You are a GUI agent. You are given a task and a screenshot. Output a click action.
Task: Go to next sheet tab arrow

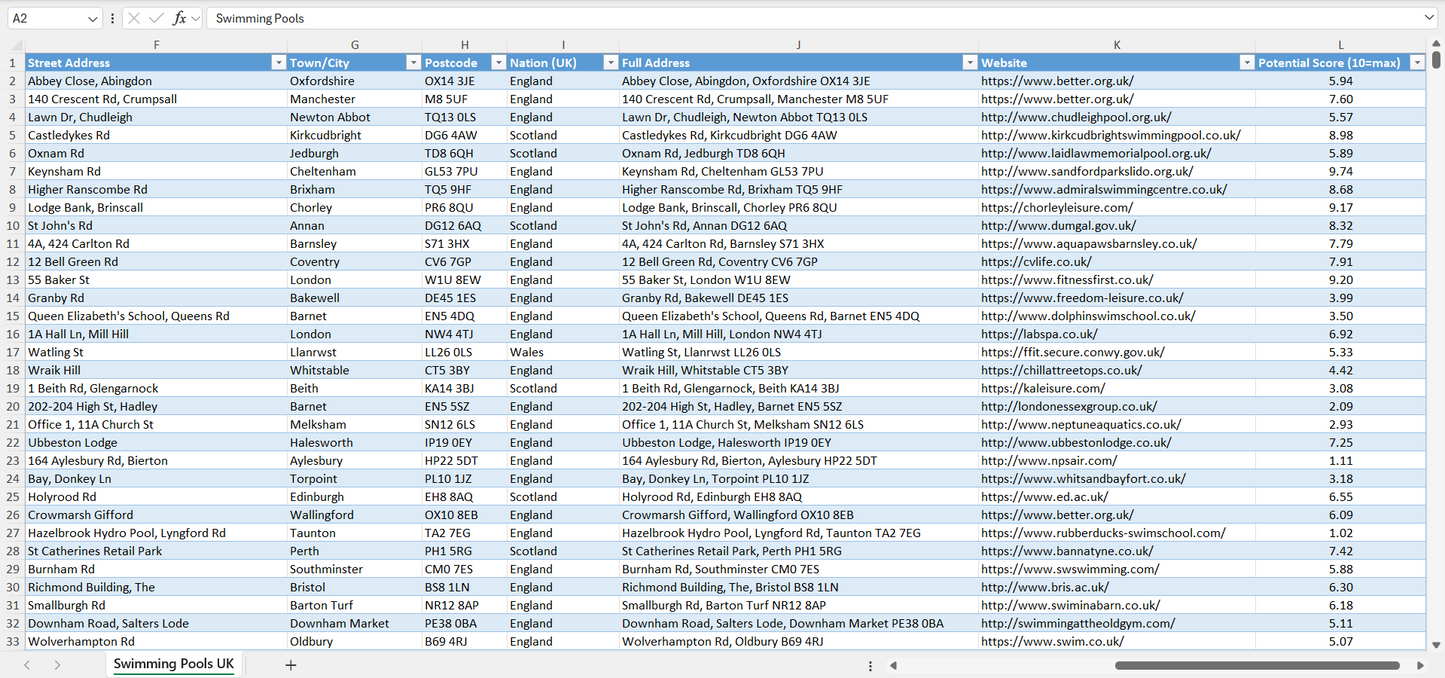(57, 665)
